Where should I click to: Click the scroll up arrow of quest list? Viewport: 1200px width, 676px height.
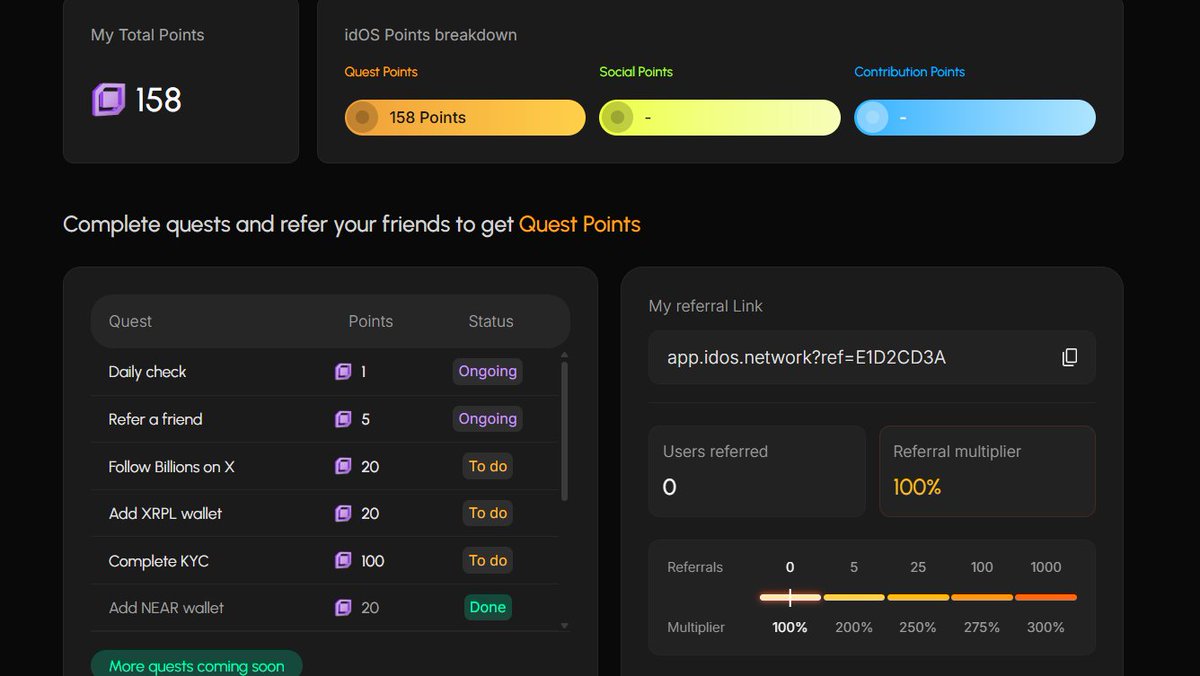(565, 355)
